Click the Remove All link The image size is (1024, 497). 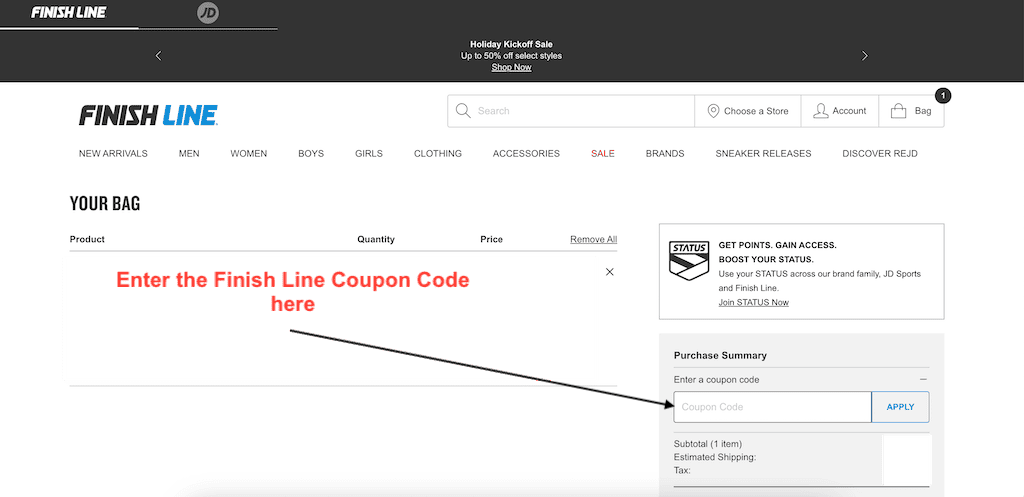[x=593, y=240]
